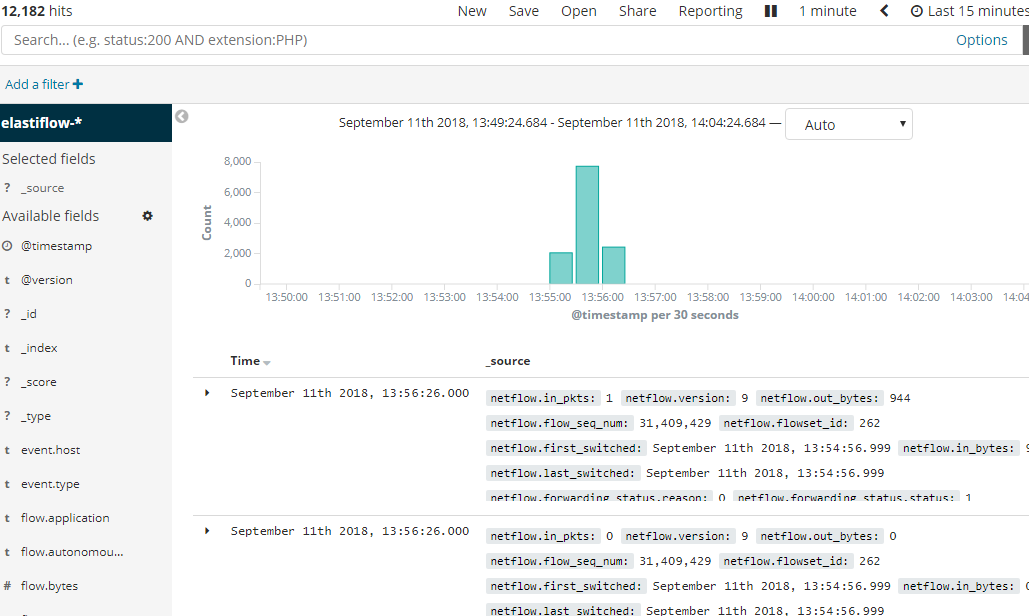Click the Time column header
This screenshot has height=616, width=1029.
click(x=245, y=361)
